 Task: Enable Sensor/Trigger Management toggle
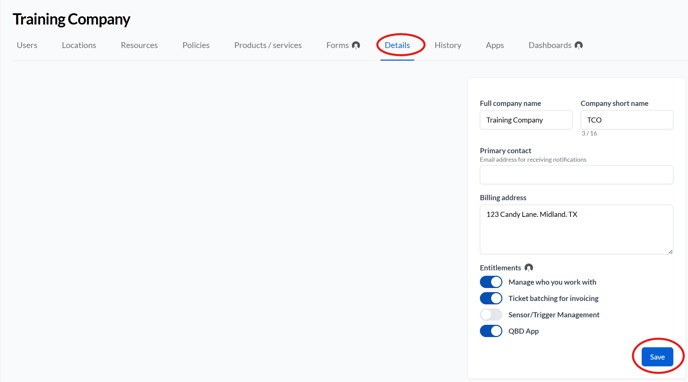(491, 314)
